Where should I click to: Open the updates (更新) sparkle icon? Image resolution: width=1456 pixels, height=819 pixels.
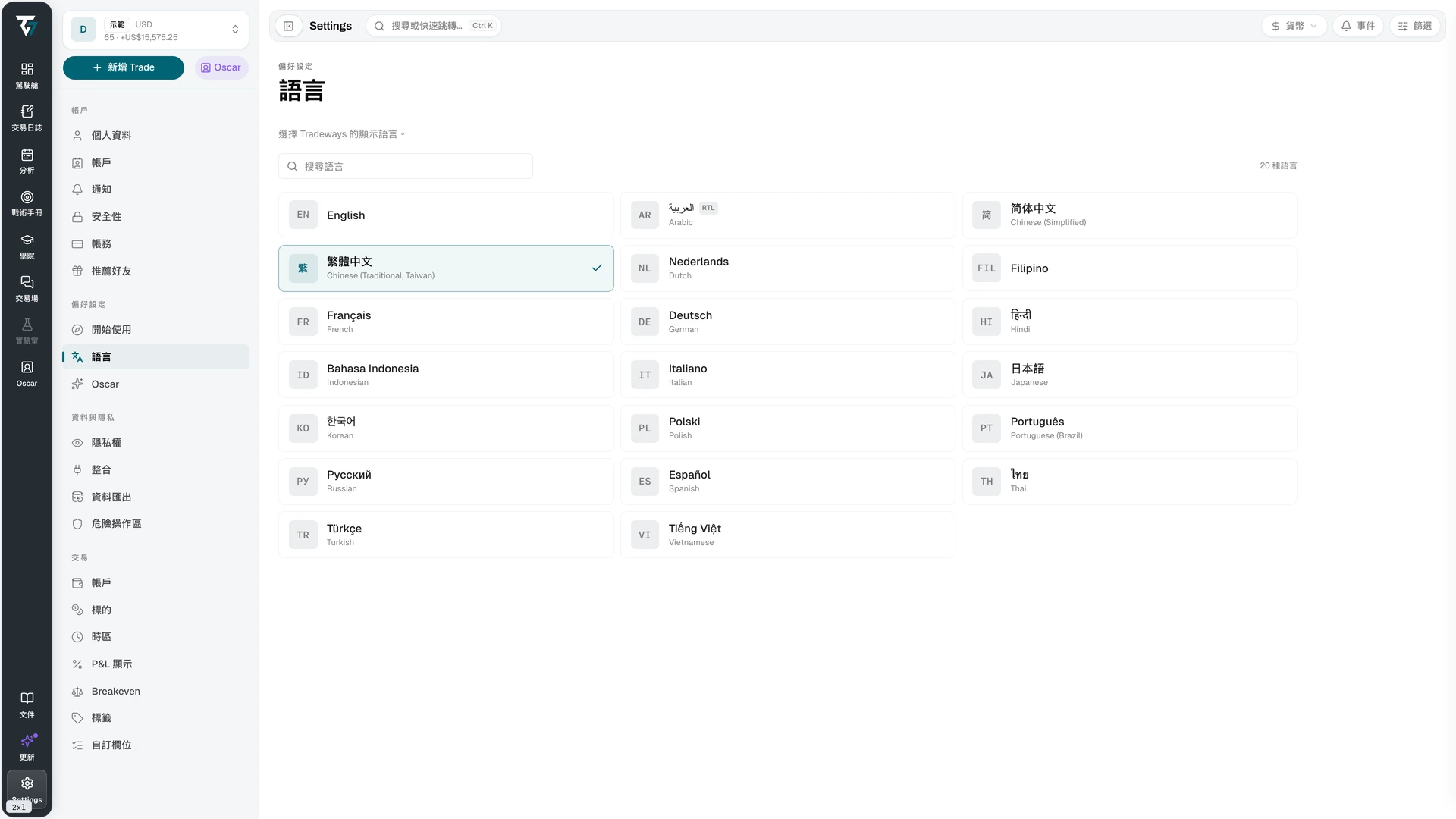pyautogui.click(x=27, y=741)
